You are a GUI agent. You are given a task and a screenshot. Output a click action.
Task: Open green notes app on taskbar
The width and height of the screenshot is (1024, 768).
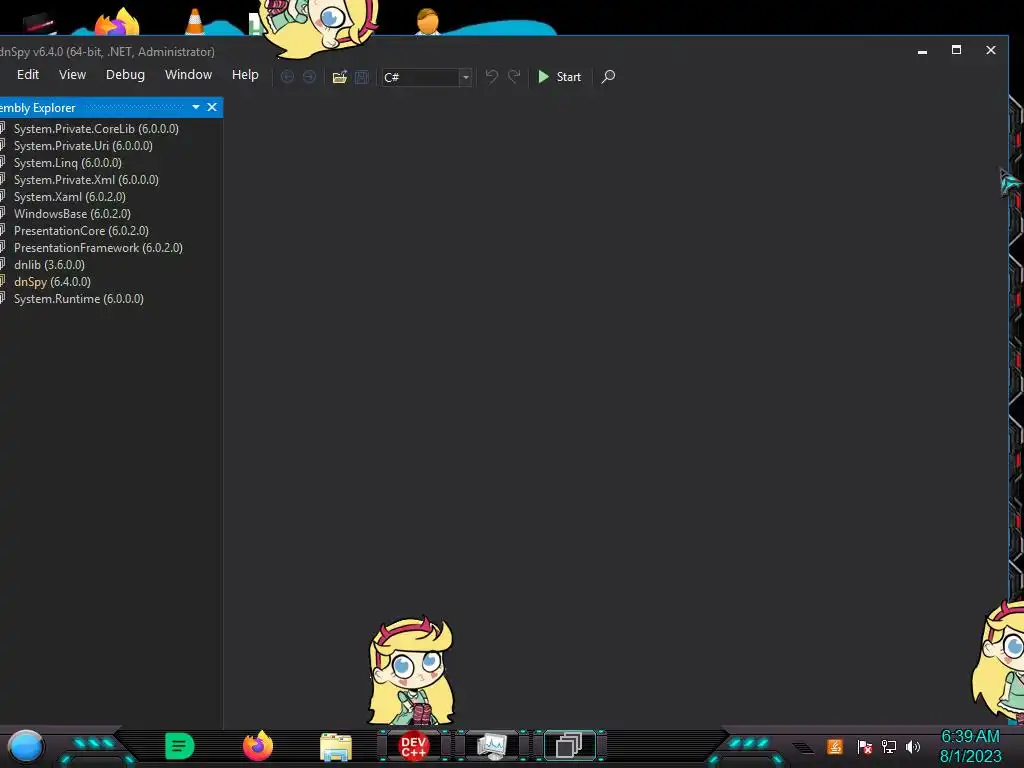tap(180, 746)
